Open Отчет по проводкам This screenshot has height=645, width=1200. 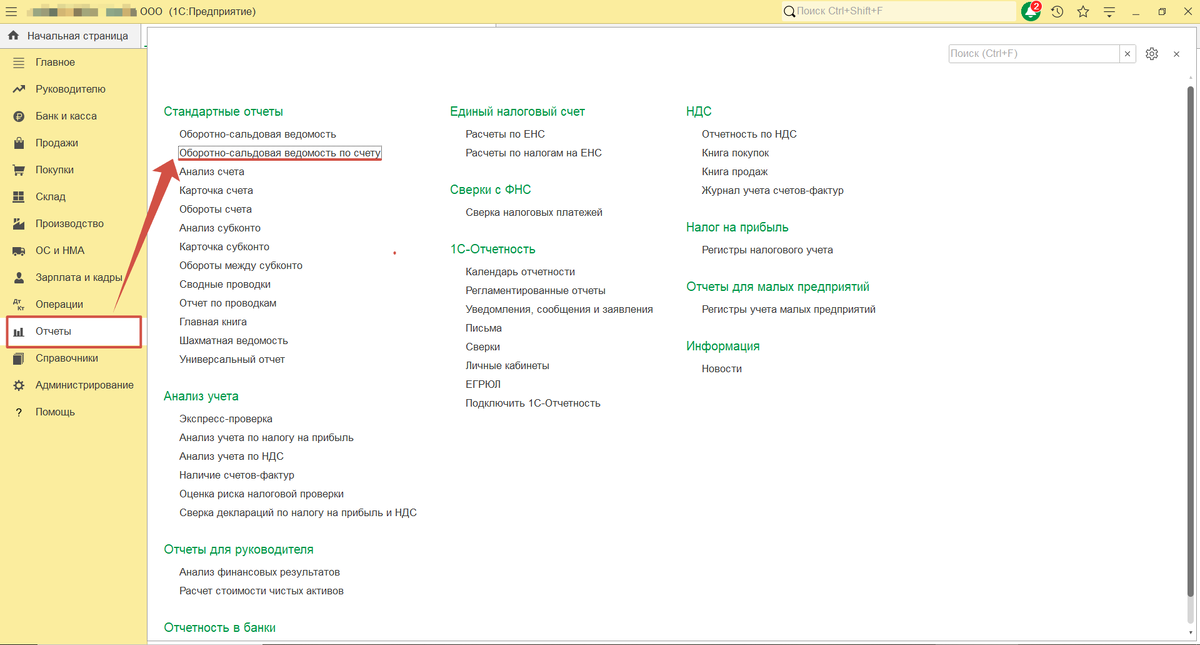click(228, 303)
